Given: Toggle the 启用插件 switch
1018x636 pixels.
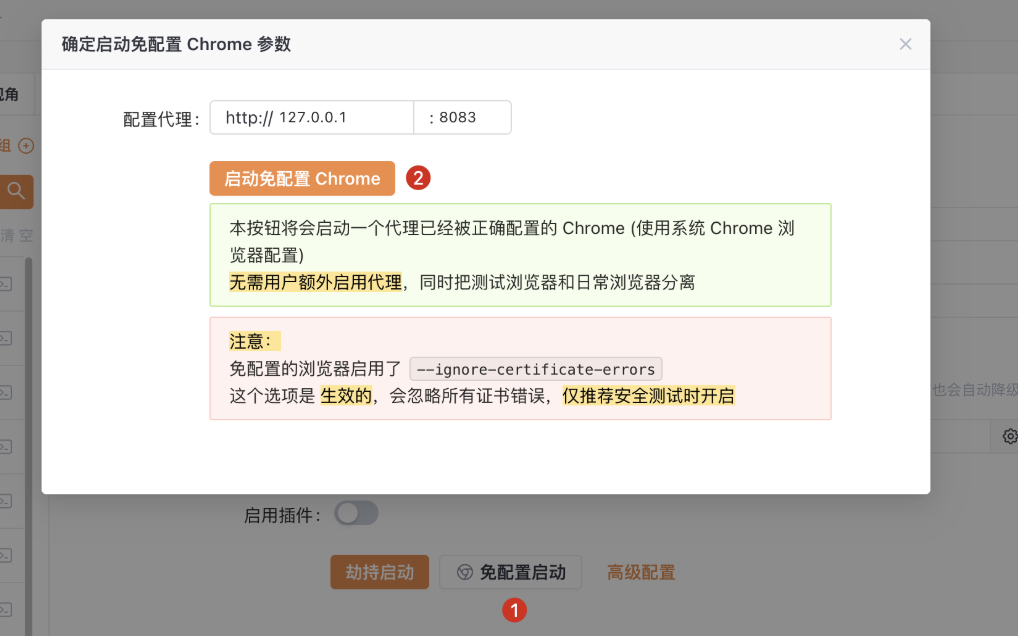Looking at the screenshot, I should point(356,514).
